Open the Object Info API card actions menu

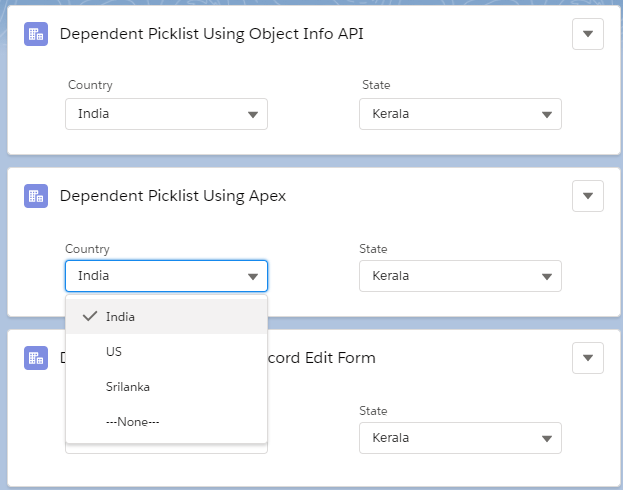[588, 34]
